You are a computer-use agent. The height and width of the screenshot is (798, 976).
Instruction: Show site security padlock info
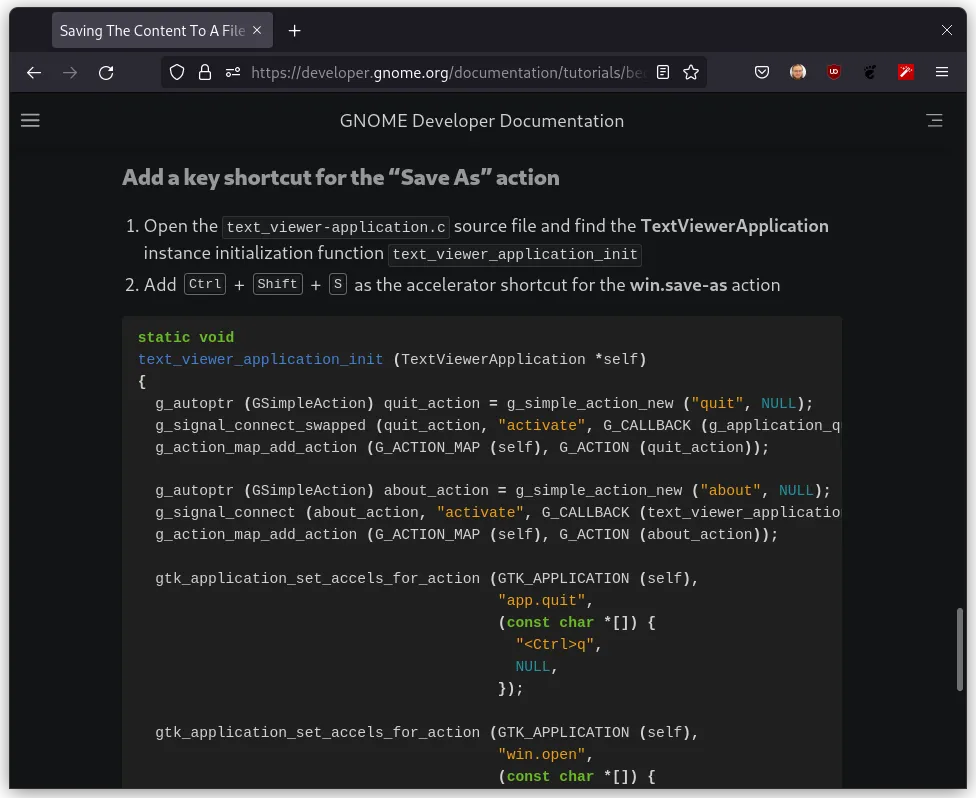[x=205, y=72]
